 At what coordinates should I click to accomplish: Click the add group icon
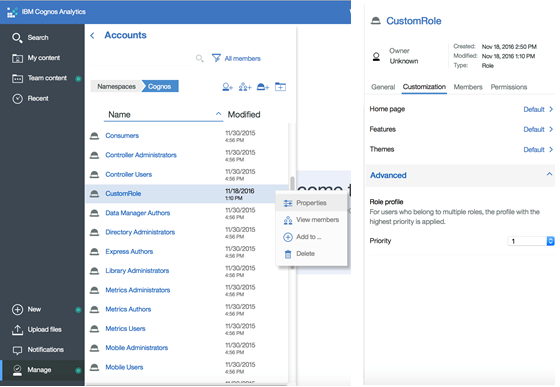coord(245,87)
